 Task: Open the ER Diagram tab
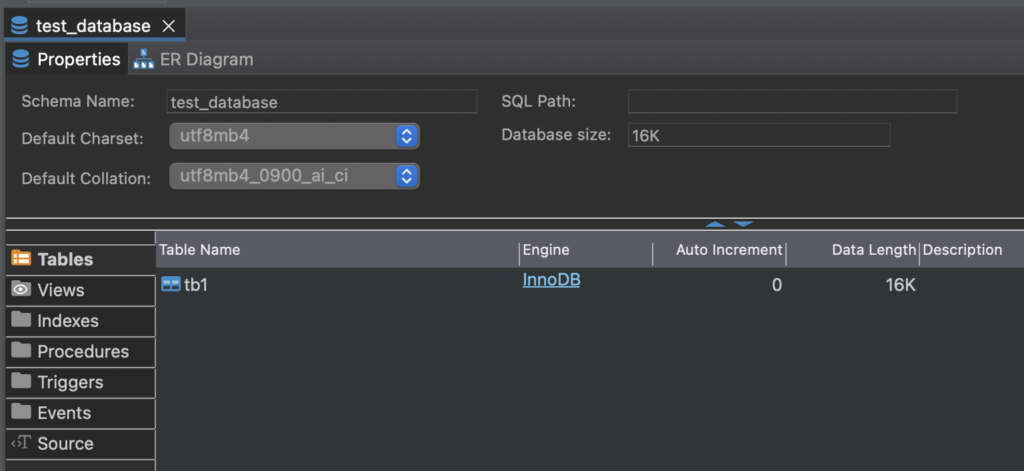tap(194, 60)
